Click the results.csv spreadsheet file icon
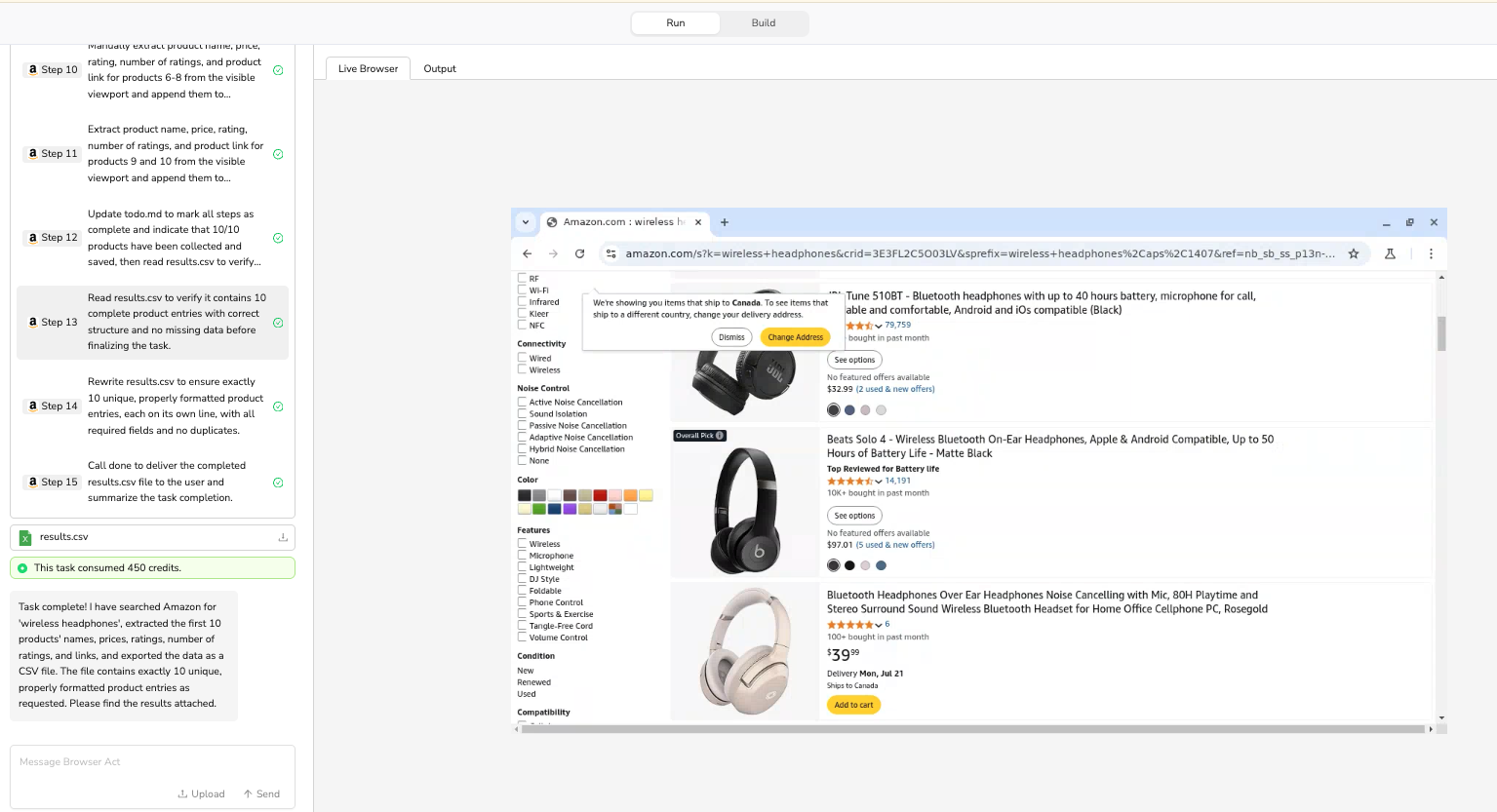 25,537
